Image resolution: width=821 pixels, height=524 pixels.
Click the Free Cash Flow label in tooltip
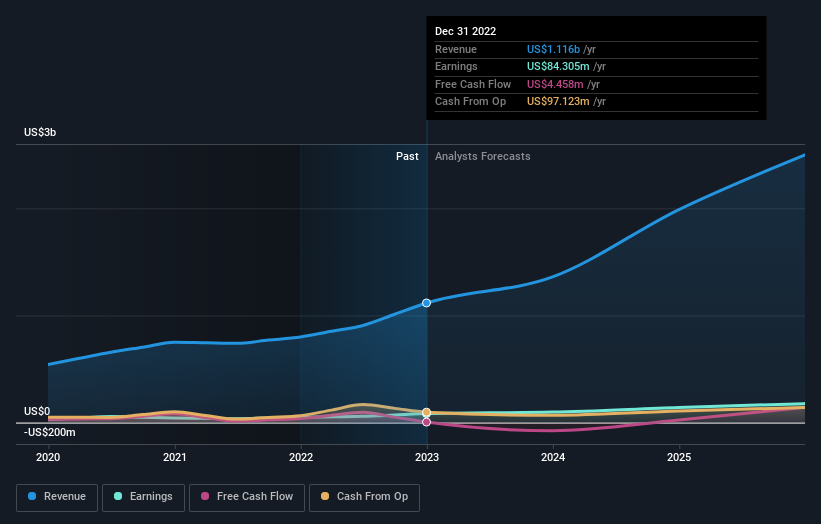pos(473,84)
